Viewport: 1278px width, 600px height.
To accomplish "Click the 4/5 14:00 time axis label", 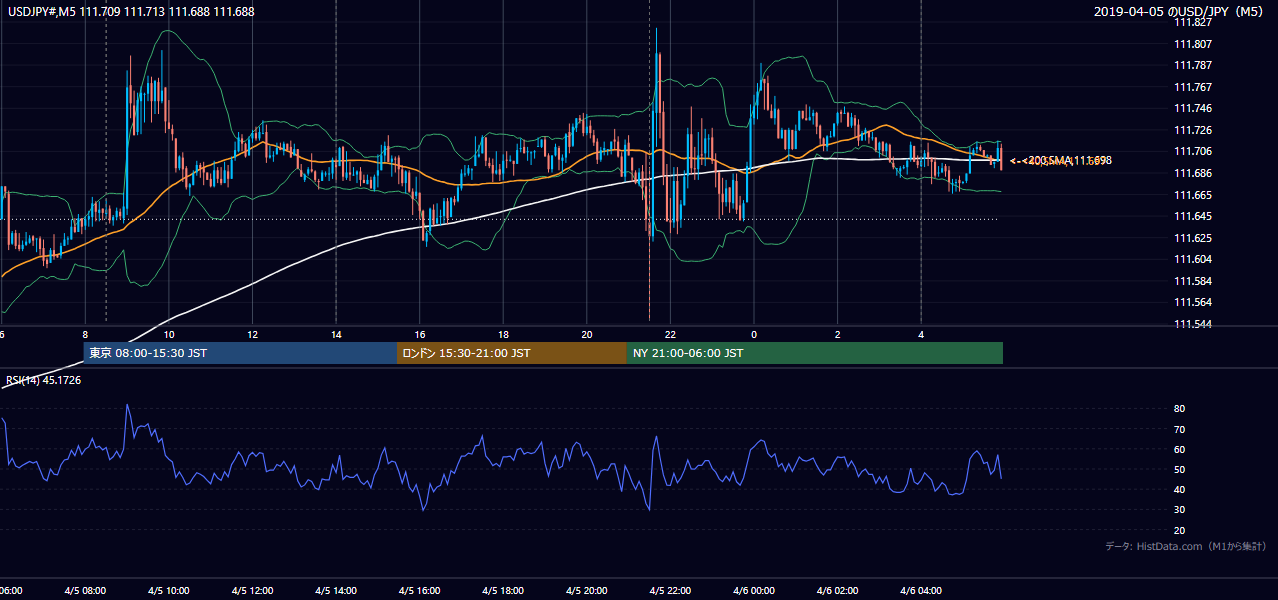I will click(337, 591).
